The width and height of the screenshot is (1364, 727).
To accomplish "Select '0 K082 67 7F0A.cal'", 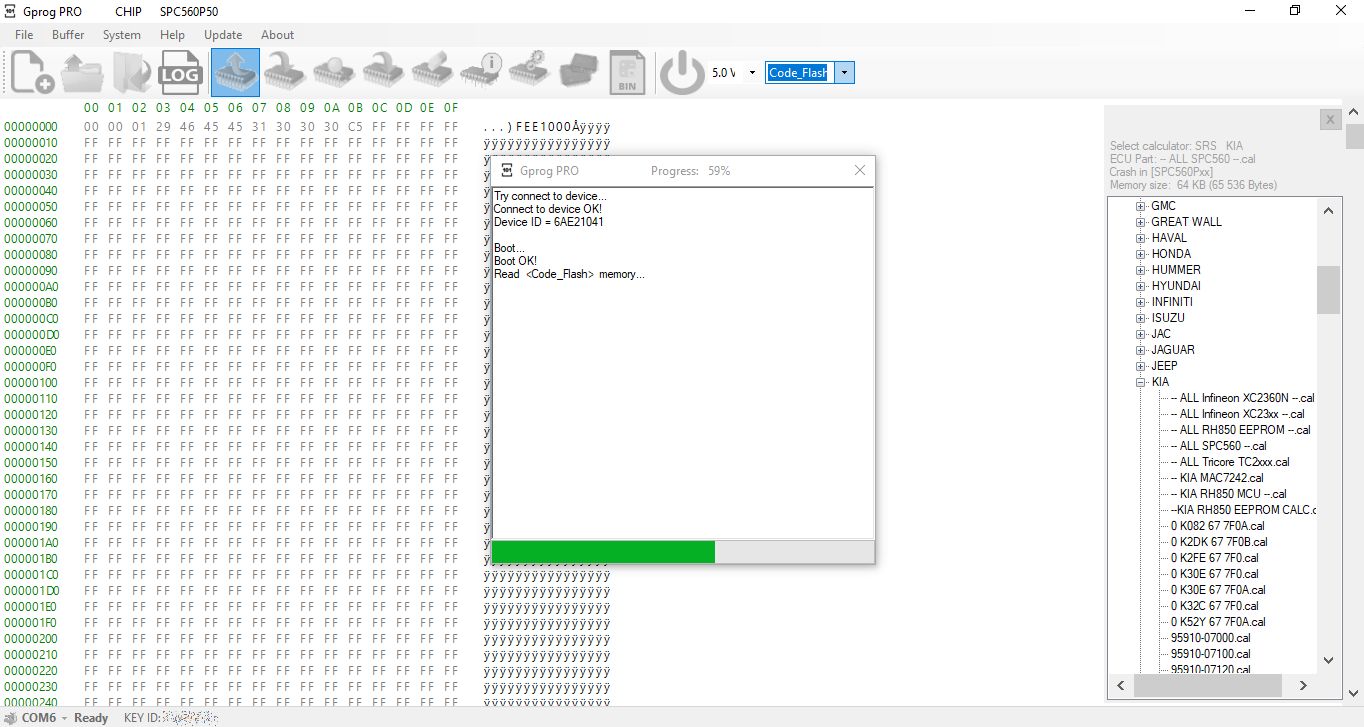I will [x=1218, y=526].
